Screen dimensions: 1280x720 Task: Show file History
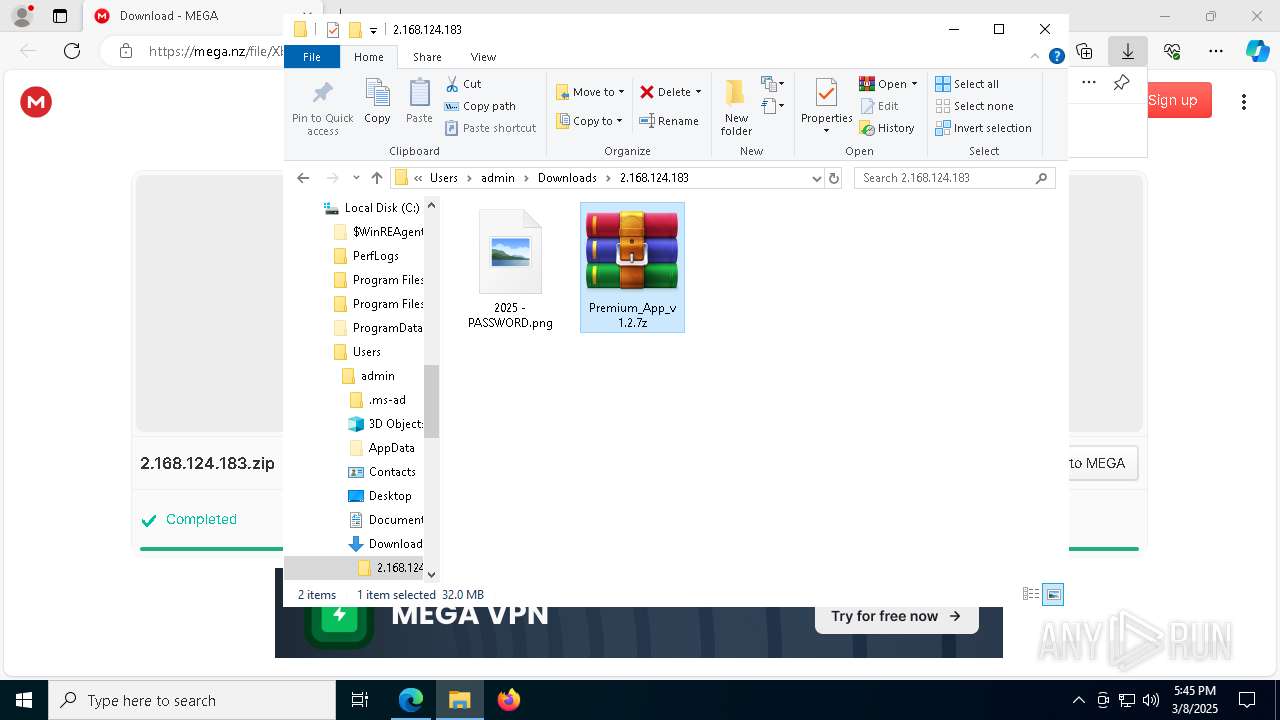tap(887, 128)
